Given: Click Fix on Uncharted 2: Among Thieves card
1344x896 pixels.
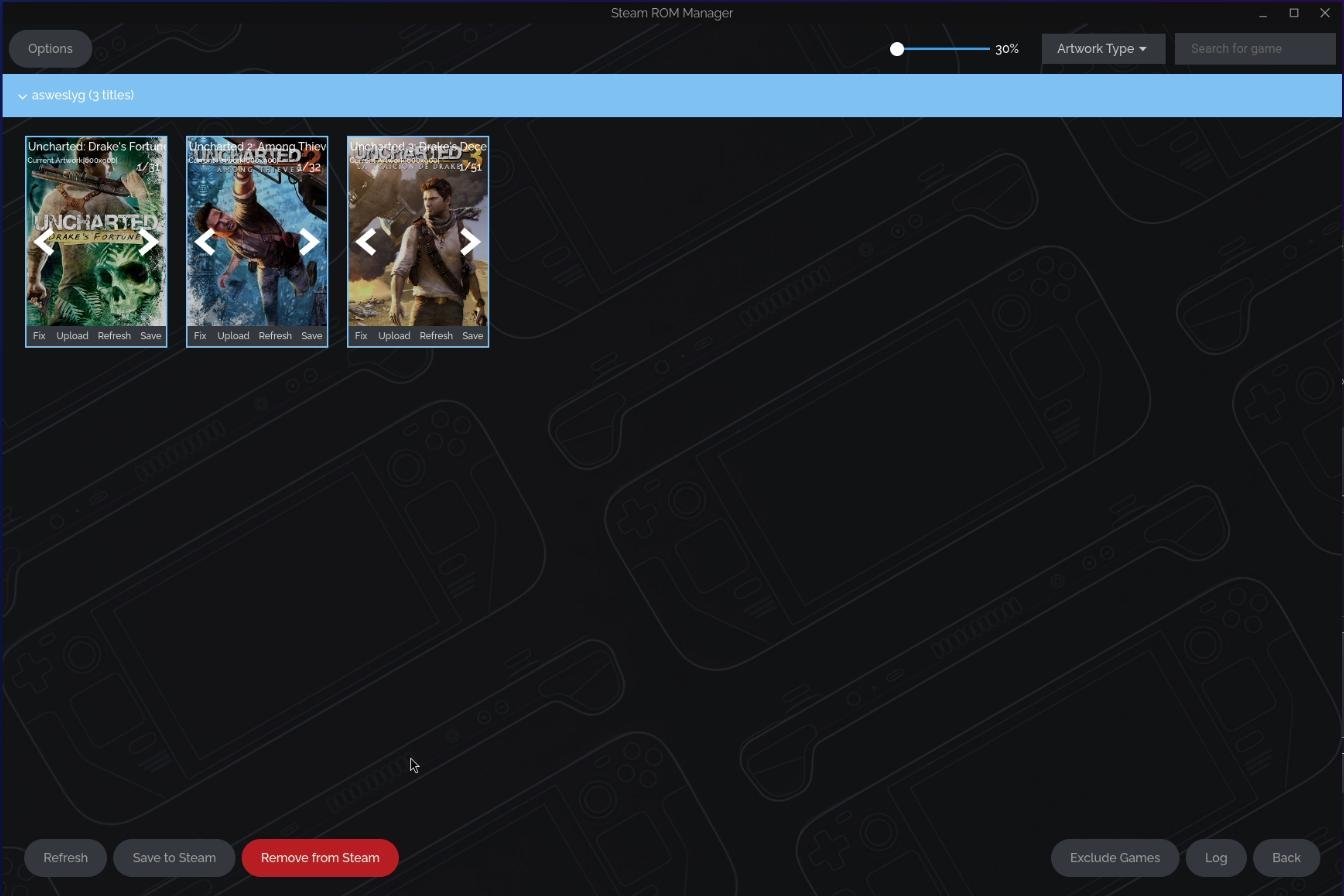Looking at the screenshot, I should (200, 336).
